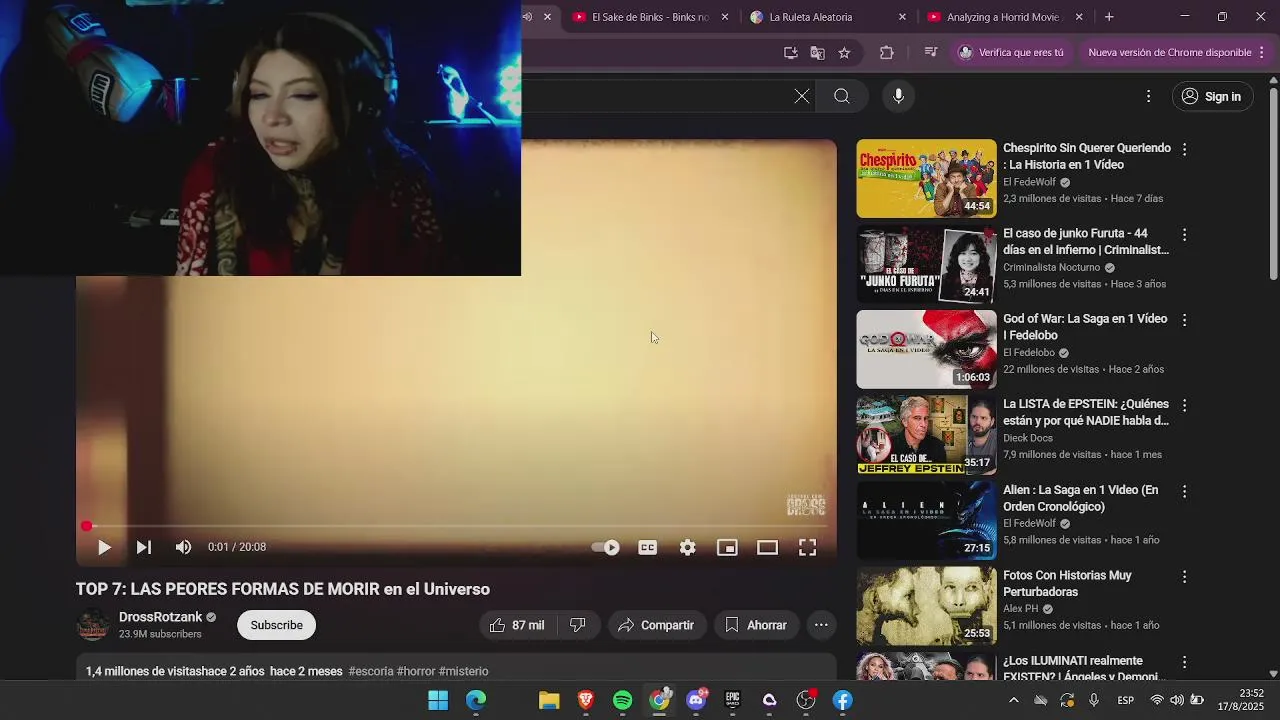Skip to next video in player
Viewport: 1280px width, 720px height.
pyautogui.click(x=144, y=547)
